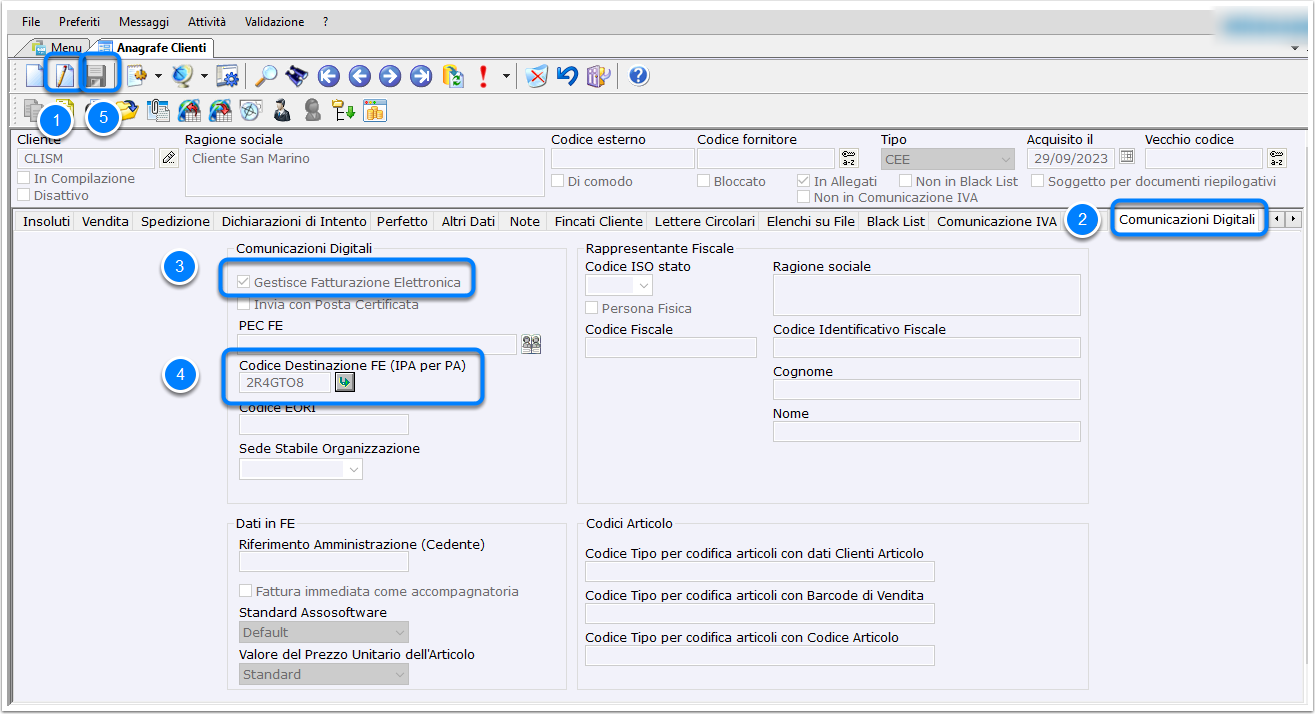1315x714 pixels.
Task: Go to first record arrow icon
Action: point(327,76)
